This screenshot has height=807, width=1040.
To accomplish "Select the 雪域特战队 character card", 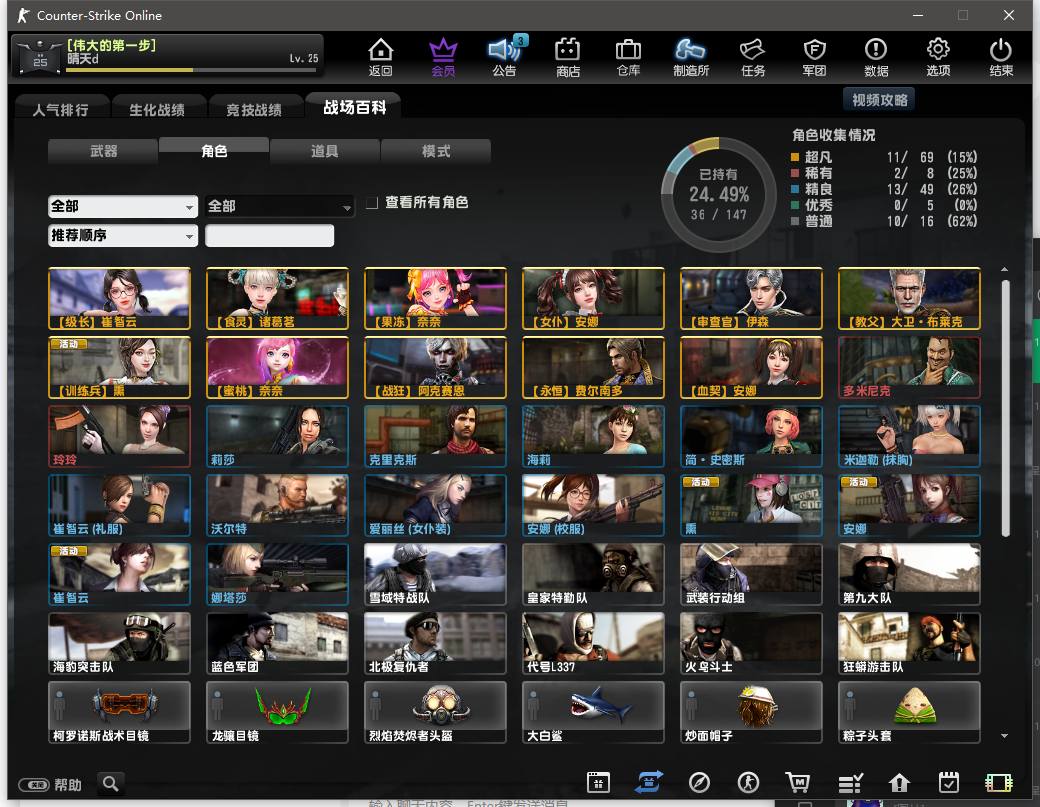I will point(435,574).
